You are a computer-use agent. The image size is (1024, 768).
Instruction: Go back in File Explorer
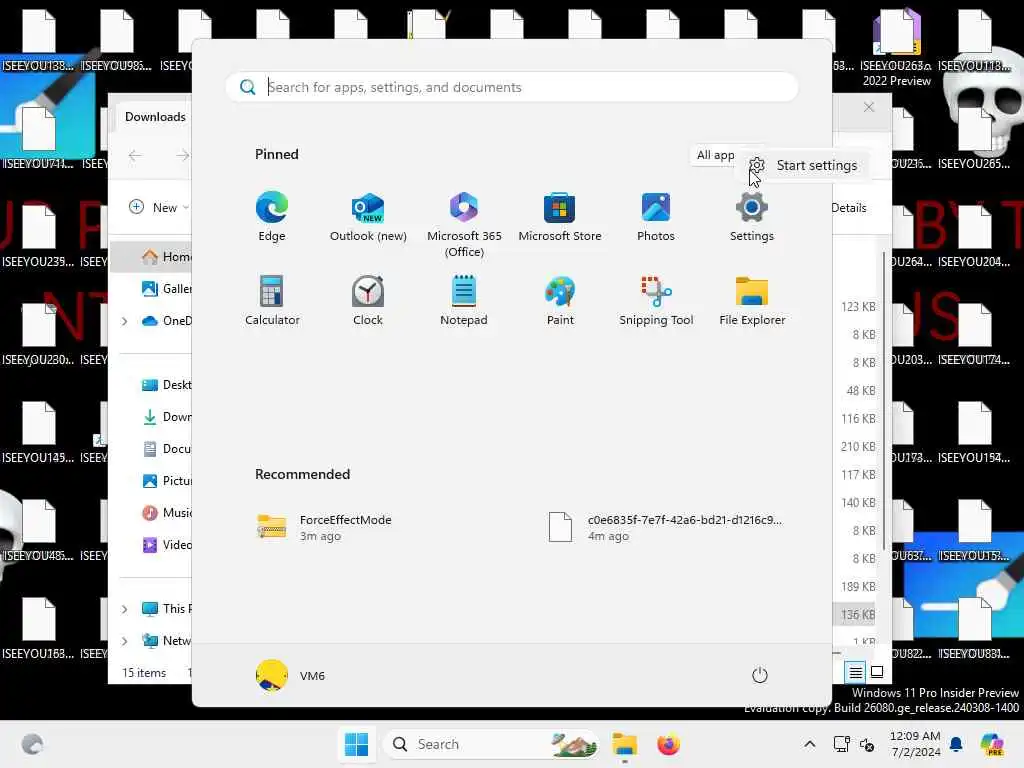pyautogui.click(x=135, y=155)
